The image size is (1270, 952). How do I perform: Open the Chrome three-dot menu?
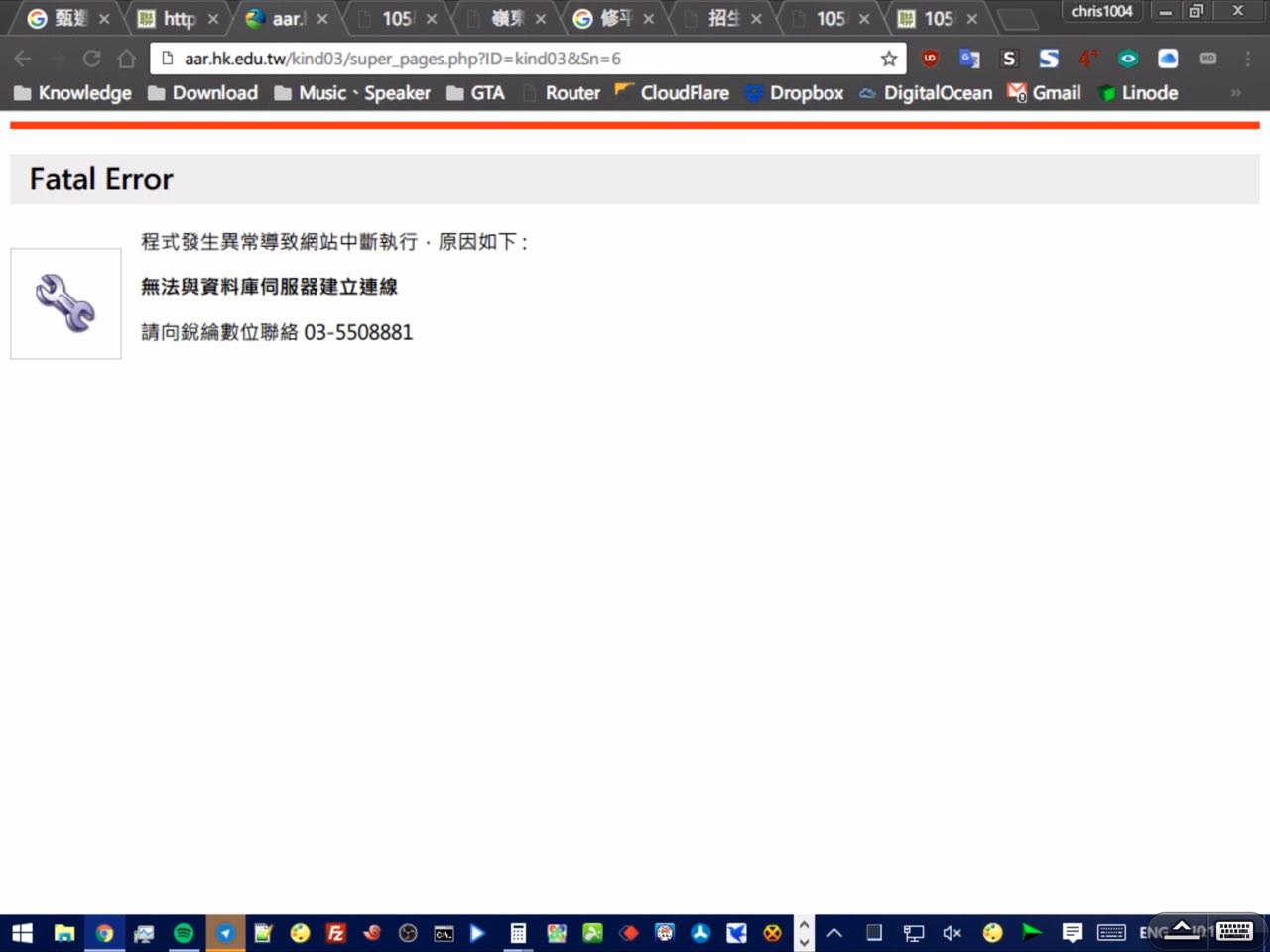1247,59
